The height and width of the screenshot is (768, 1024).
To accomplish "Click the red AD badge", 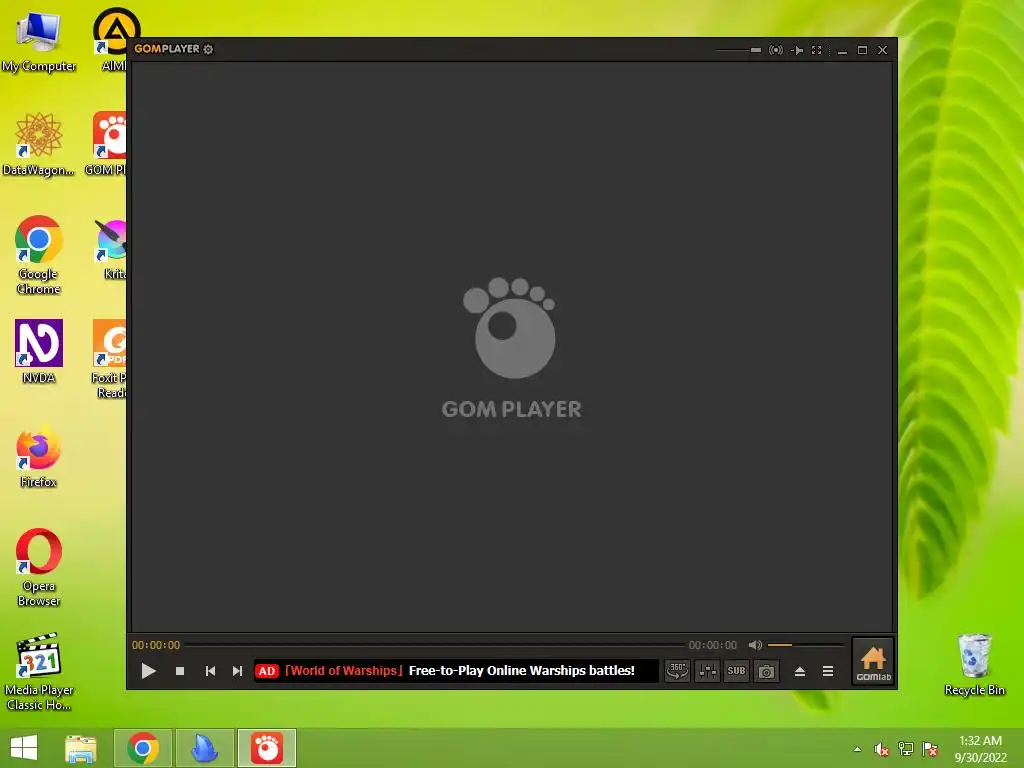I will click(x=266, y=671).
